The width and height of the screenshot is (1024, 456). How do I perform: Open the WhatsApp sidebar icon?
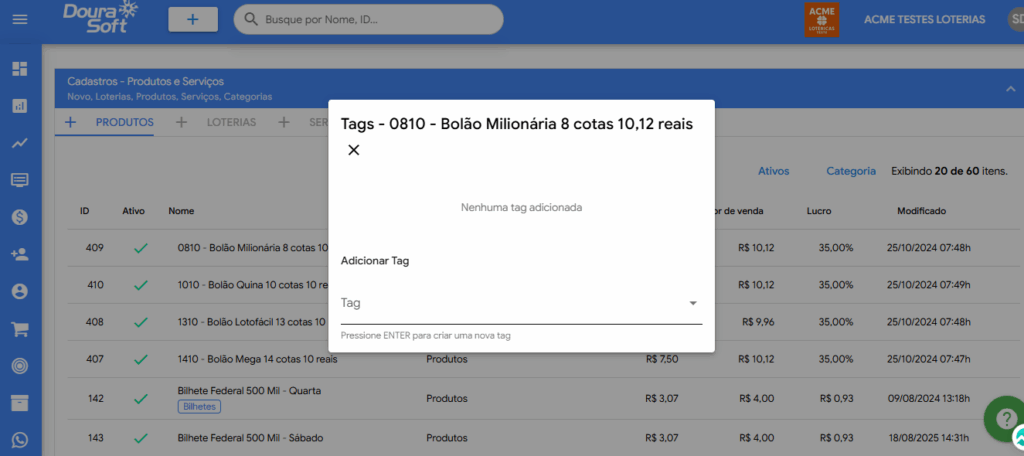click(19, 440)
